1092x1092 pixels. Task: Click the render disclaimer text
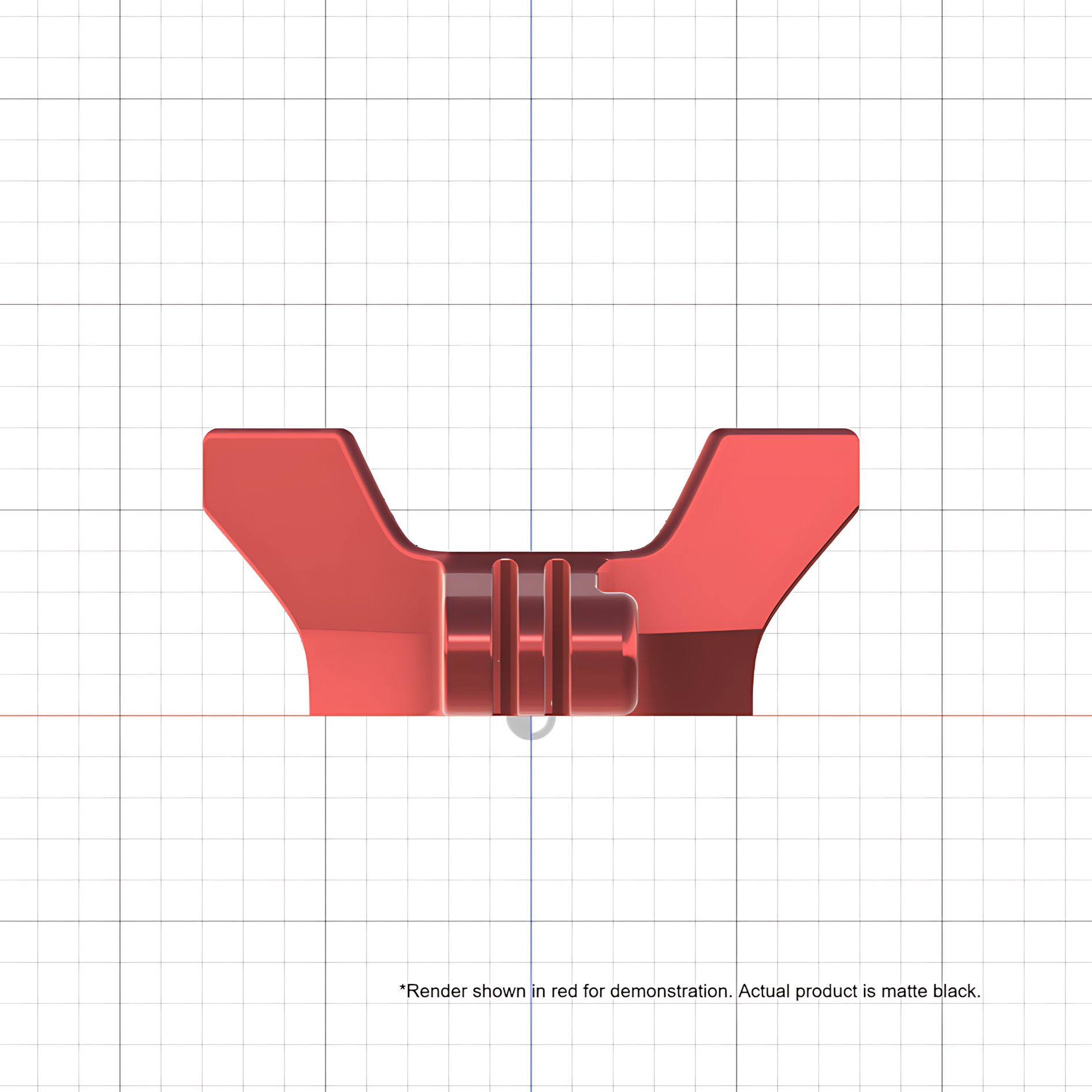tap(690, 991)
